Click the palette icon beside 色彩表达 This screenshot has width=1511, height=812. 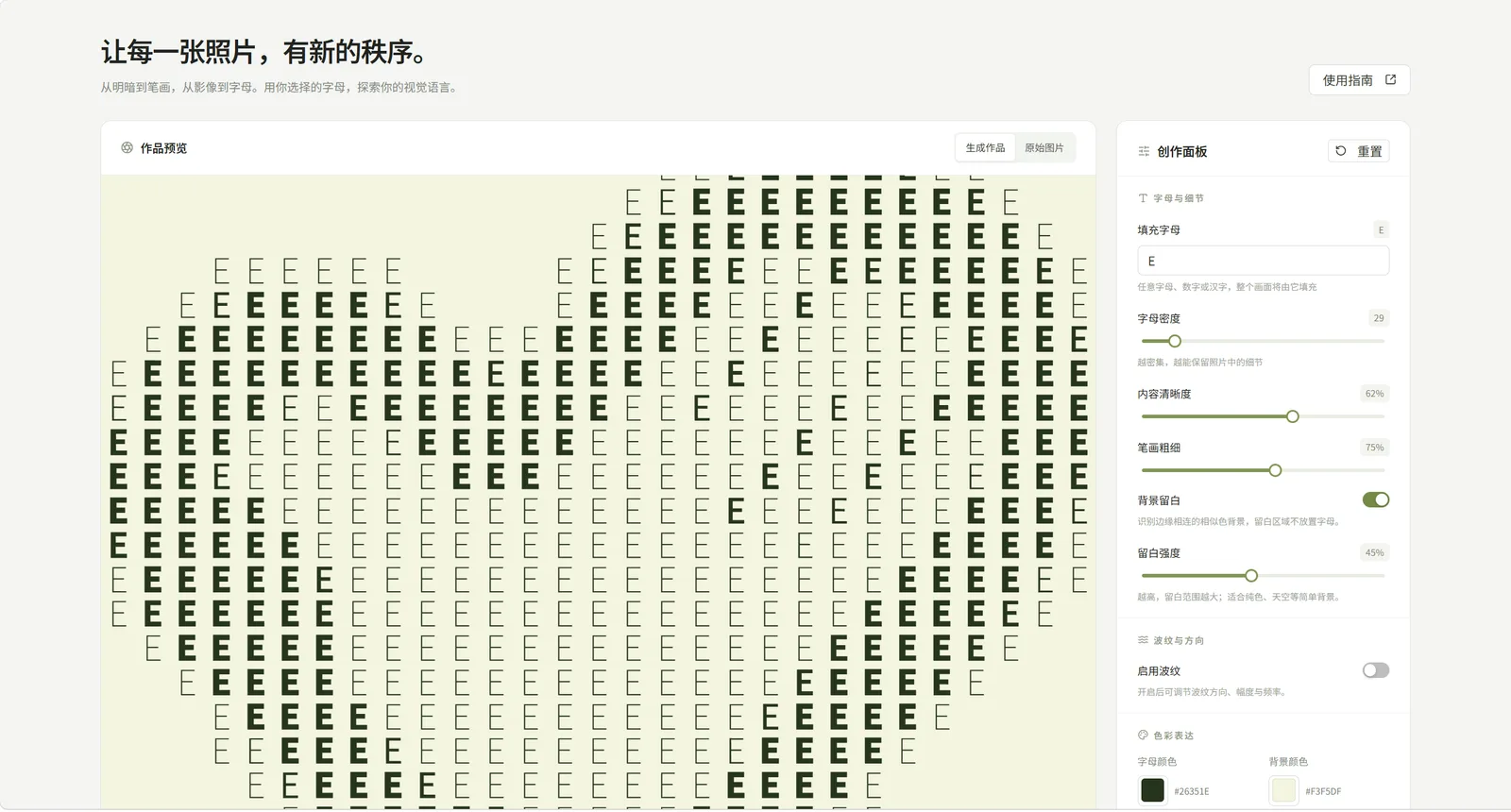pos(1143,736)
